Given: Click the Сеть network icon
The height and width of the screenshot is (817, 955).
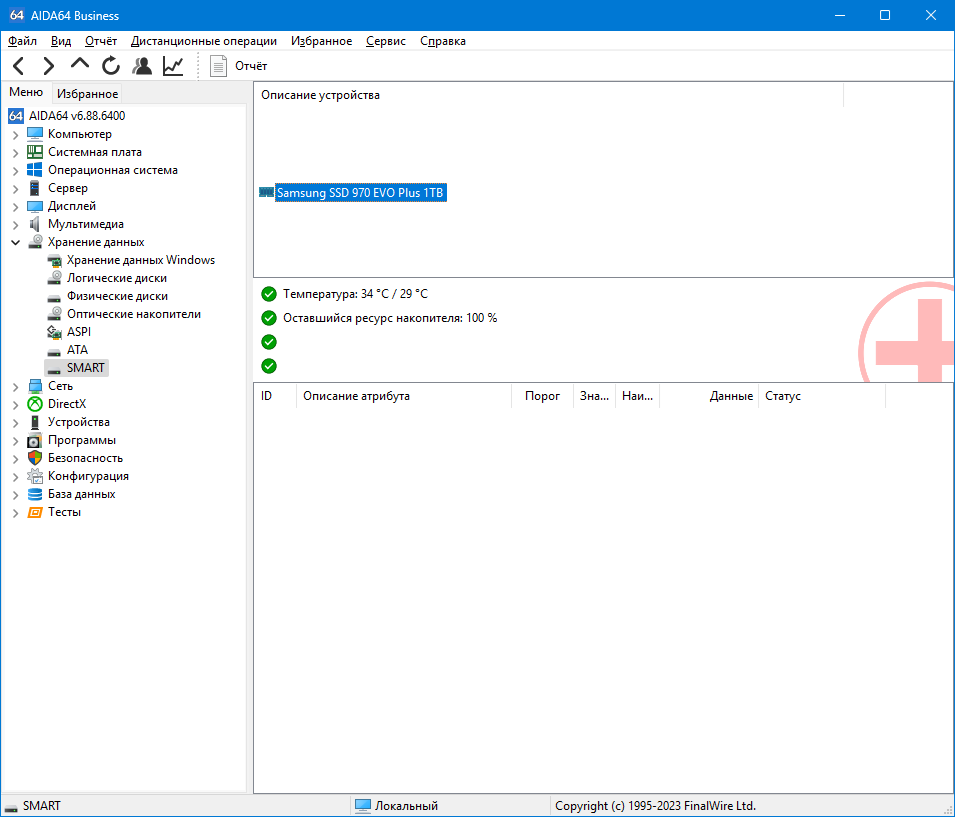Looking at the screenshot, I should [35, 386].
